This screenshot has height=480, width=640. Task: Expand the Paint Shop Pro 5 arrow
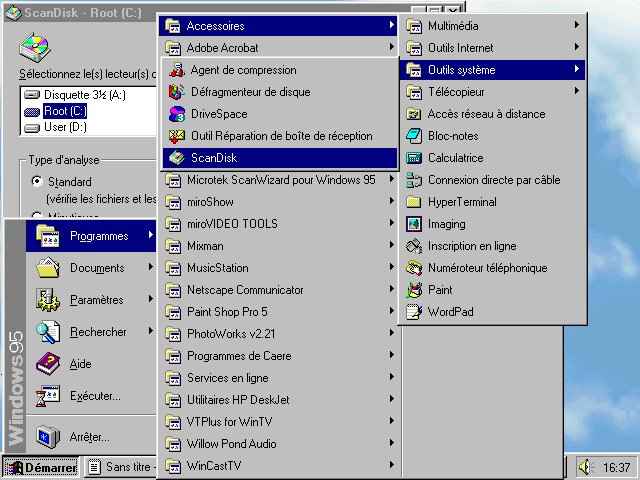pos(391,311)
